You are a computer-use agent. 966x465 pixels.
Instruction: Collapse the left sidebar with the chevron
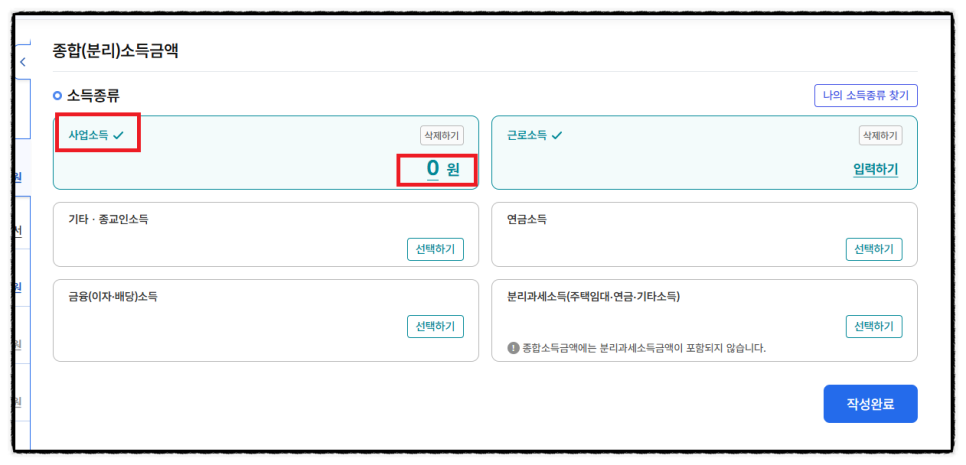pyautogui.click(x=22, y=62)
